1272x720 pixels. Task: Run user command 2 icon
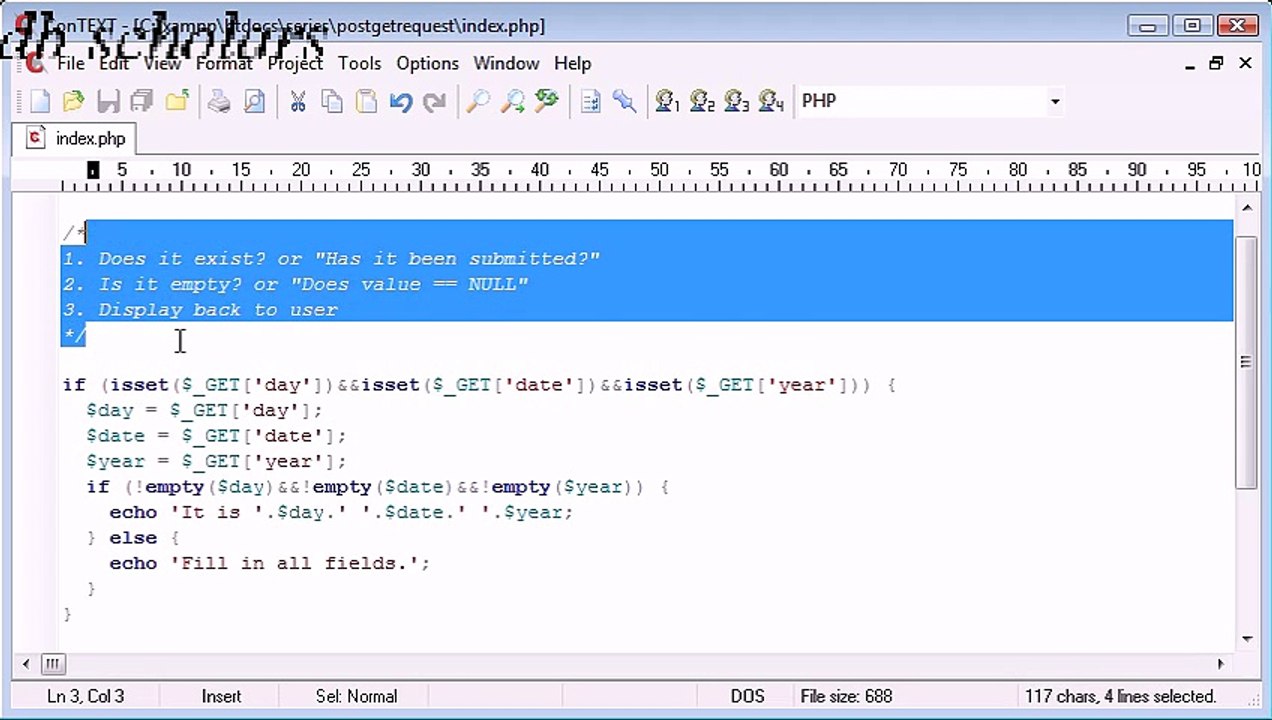702,101
